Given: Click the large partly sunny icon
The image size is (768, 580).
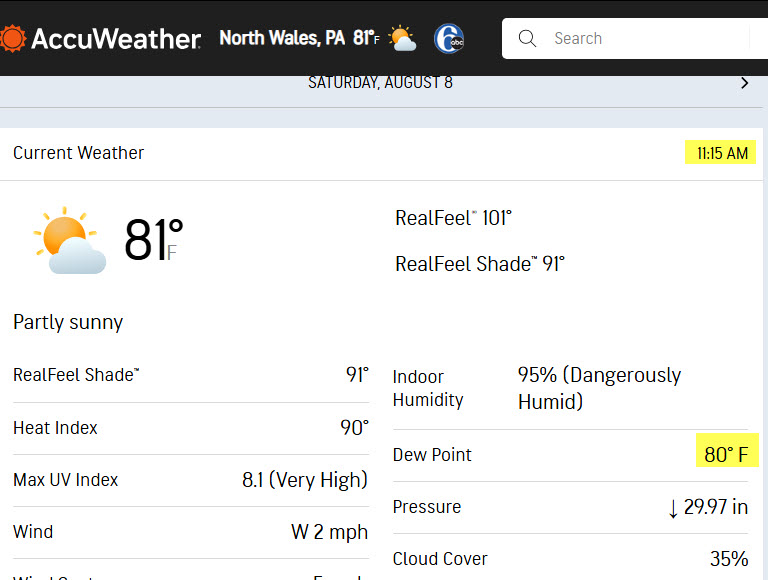Looking at the screenshot, I should pyautogui.click(x=70, y=240).
